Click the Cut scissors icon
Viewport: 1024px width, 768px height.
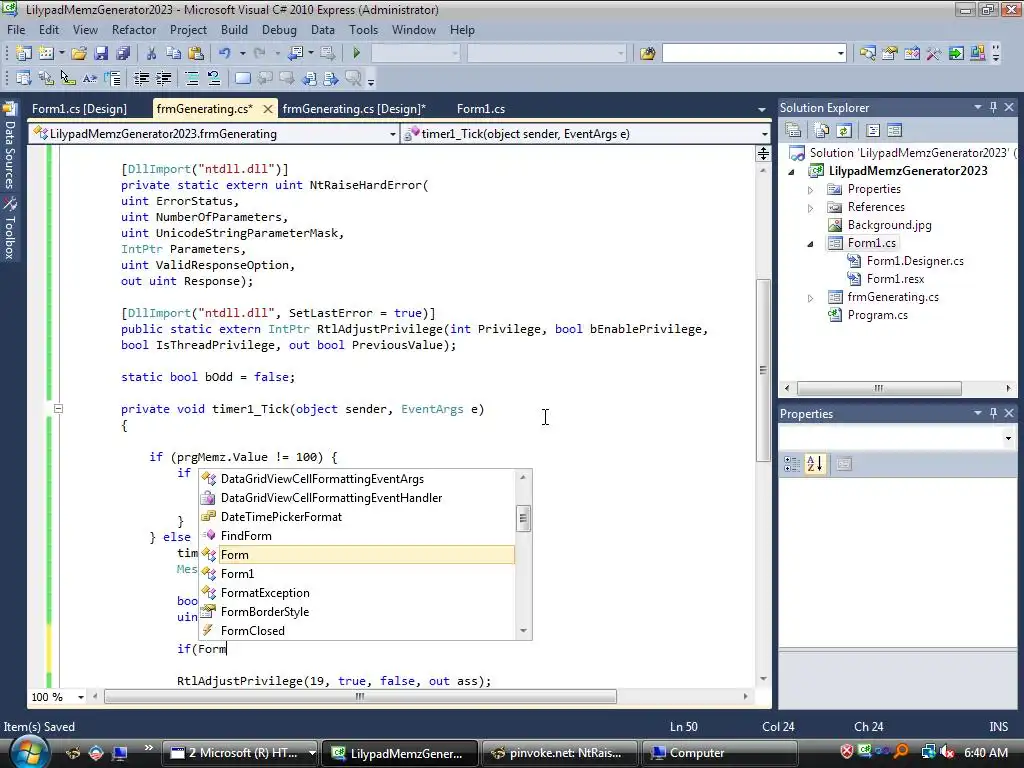click(x=151, y=53)
